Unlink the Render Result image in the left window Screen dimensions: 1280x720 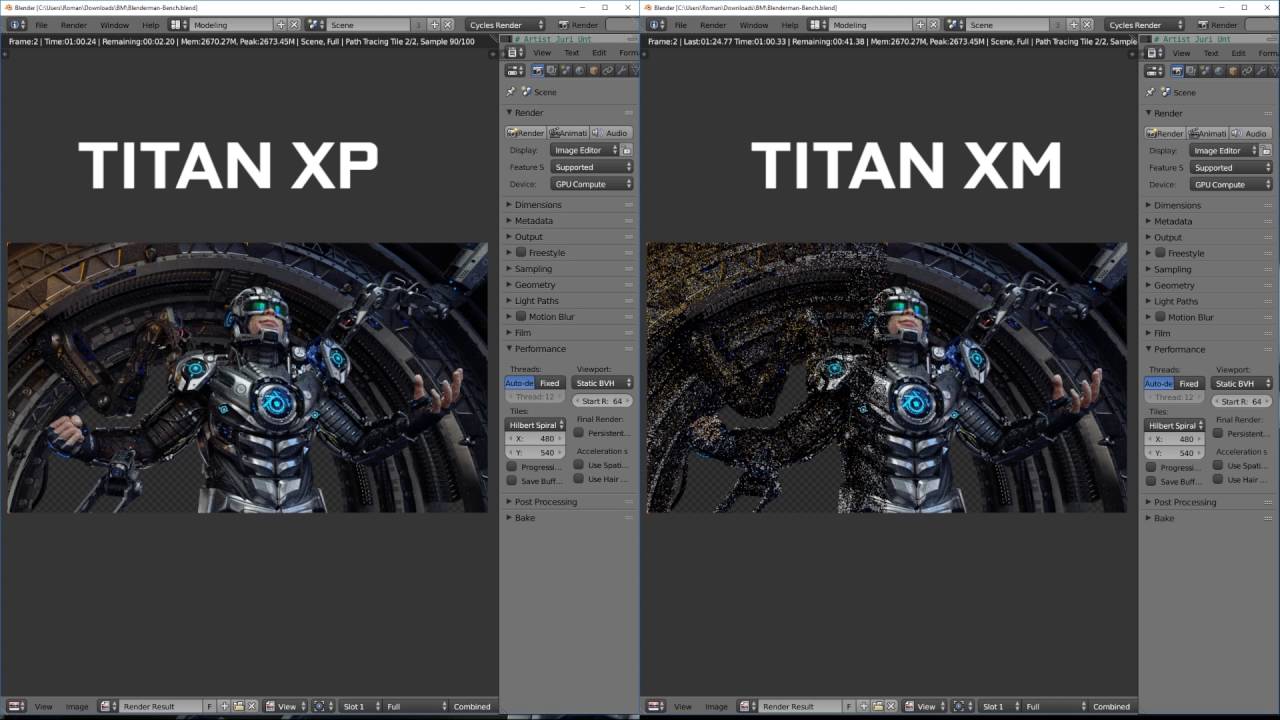(x=252, y=706)
